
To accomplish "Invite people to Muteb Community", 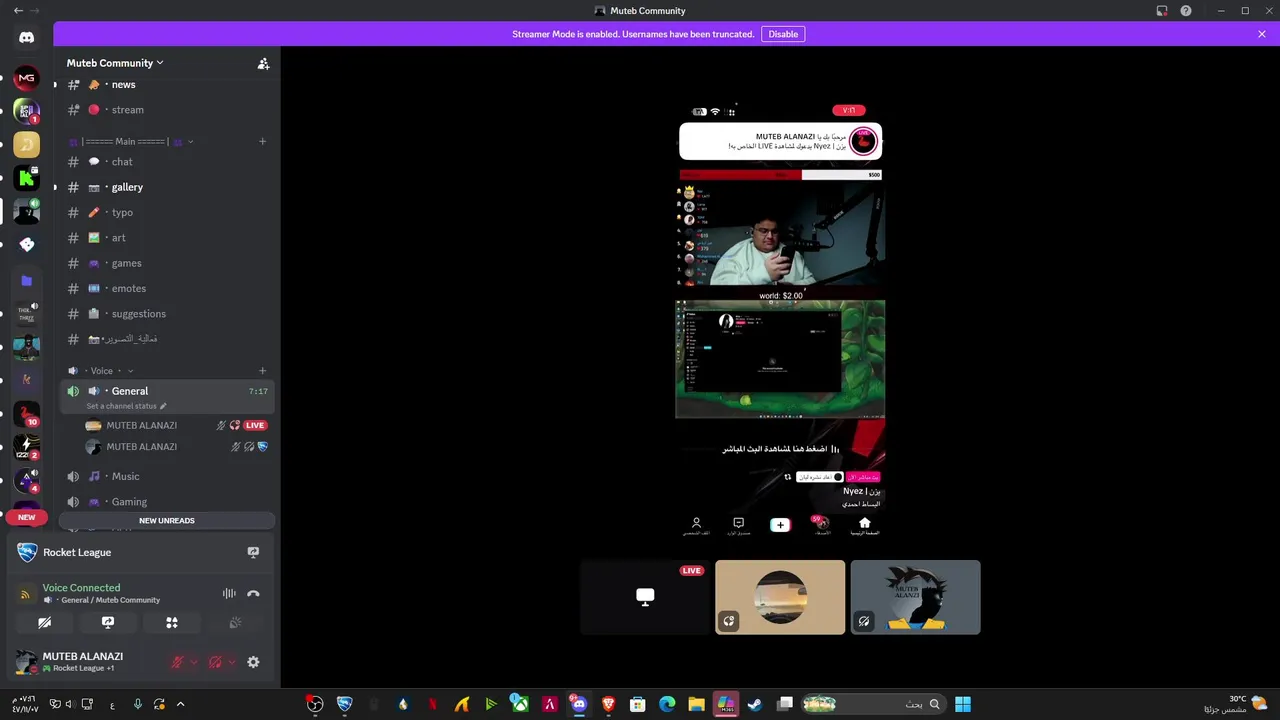I will point(263,63).
